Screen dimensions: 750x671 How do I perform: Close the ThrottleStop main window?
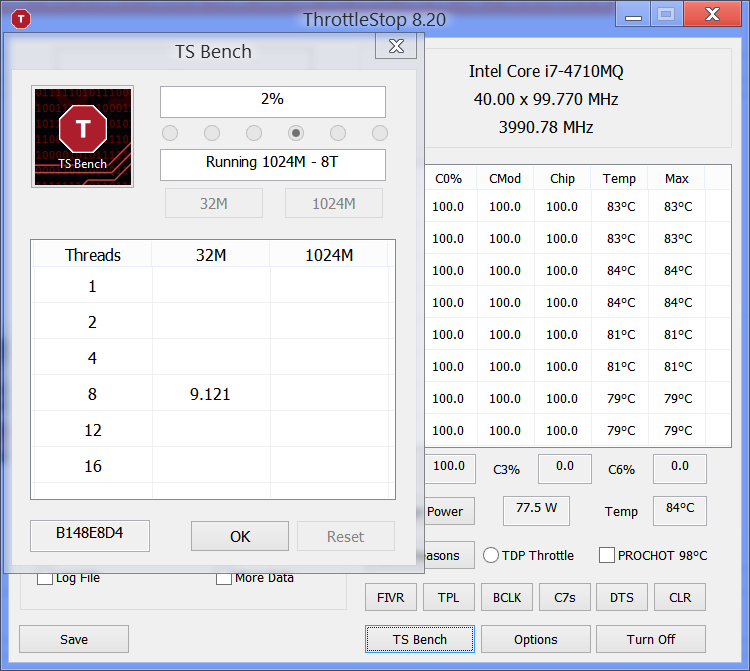click(713, 14)
